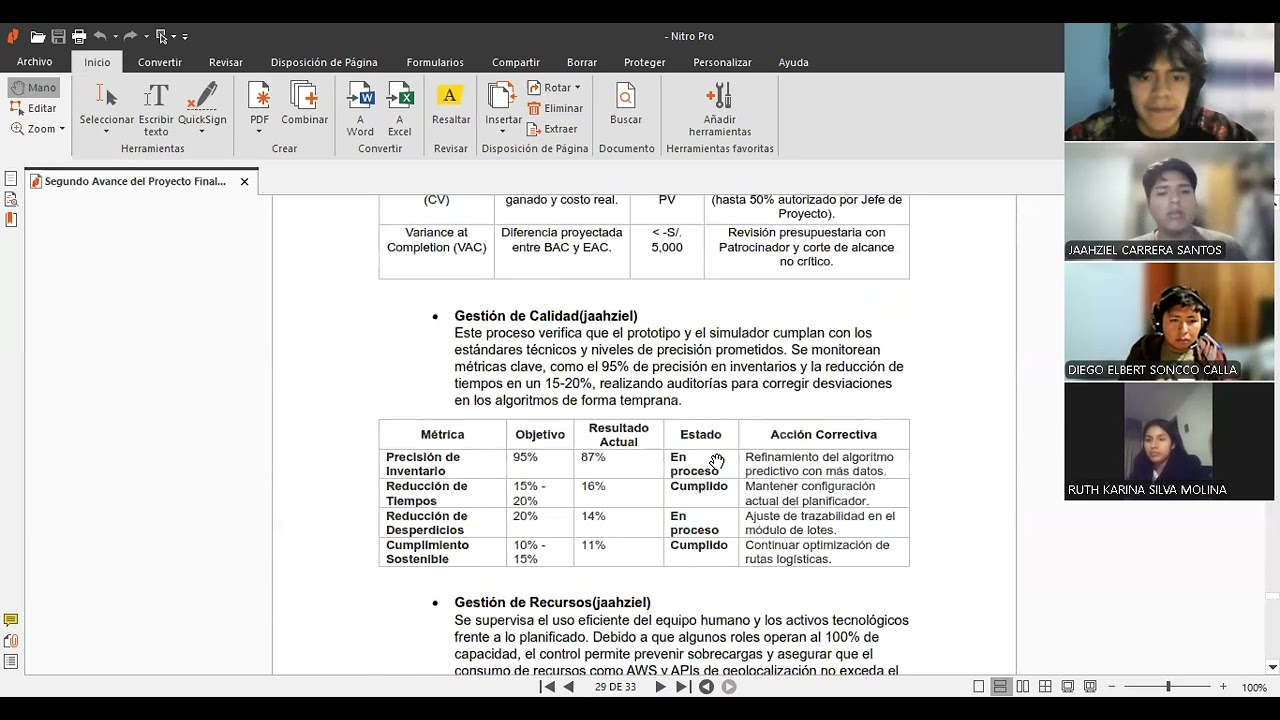The width and height of the screenshot is (1280, 720).
Task: Click the Buscar search icon
Action: point(626,96)
